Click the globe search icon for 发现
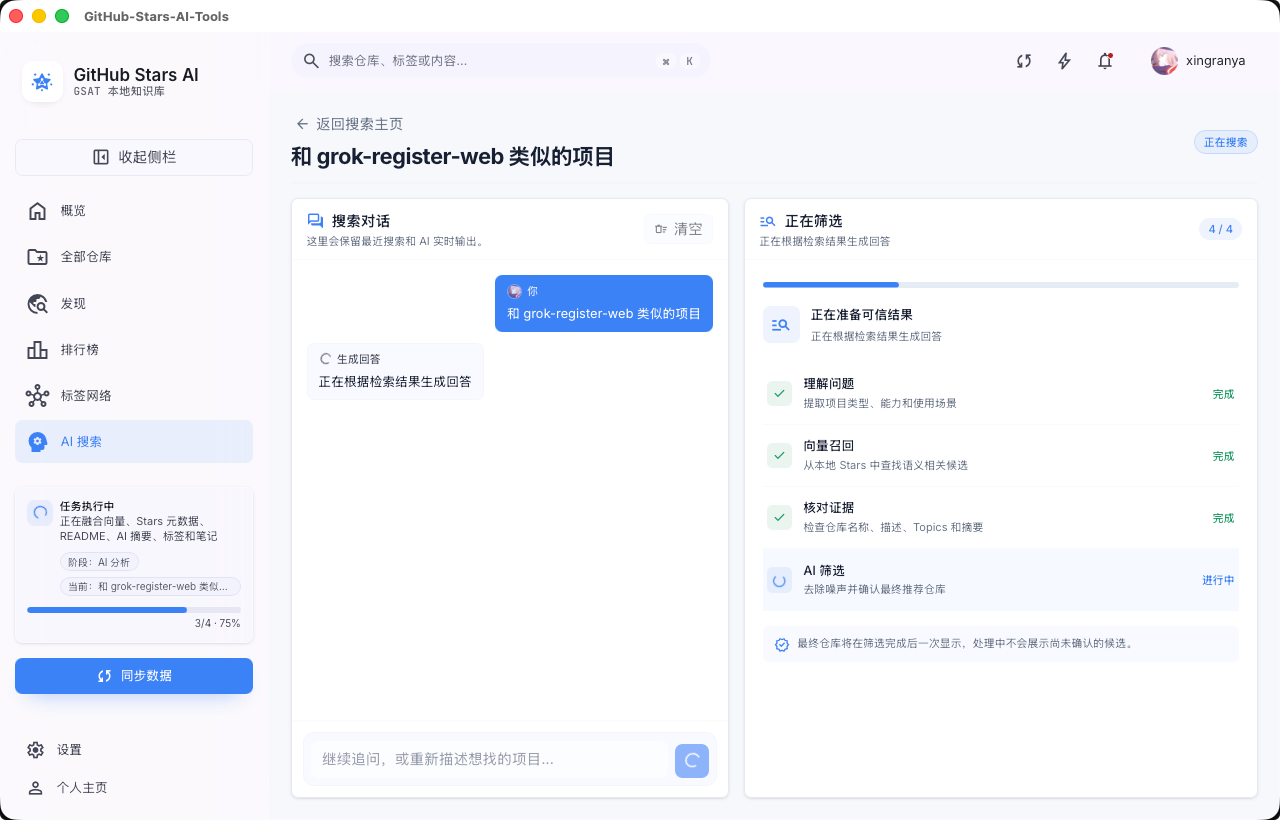 click(x=37, y=303)
